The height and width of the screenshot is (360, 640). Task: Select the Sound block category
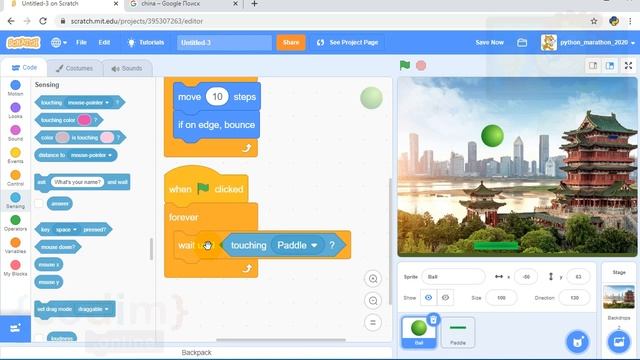(15, 133)
